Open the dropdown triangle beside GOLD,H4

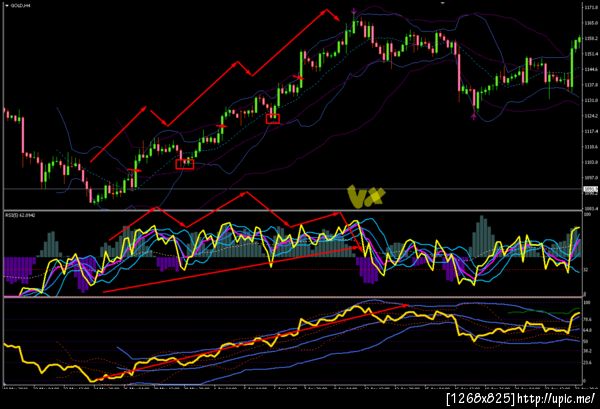(7, 6)
